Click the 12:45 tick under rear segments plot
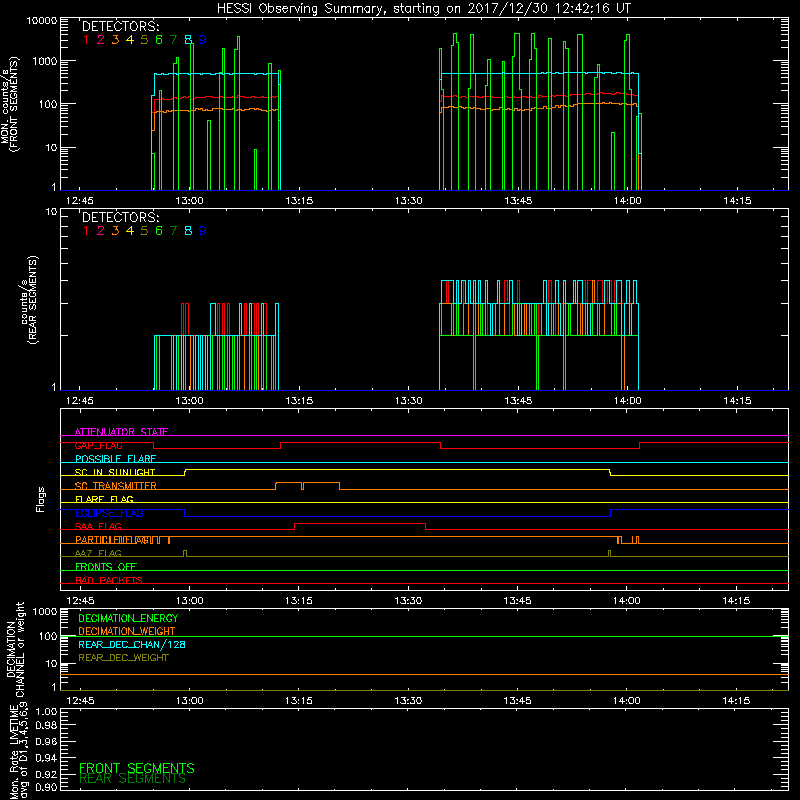 pyautogui.click(x=80, y=401)
